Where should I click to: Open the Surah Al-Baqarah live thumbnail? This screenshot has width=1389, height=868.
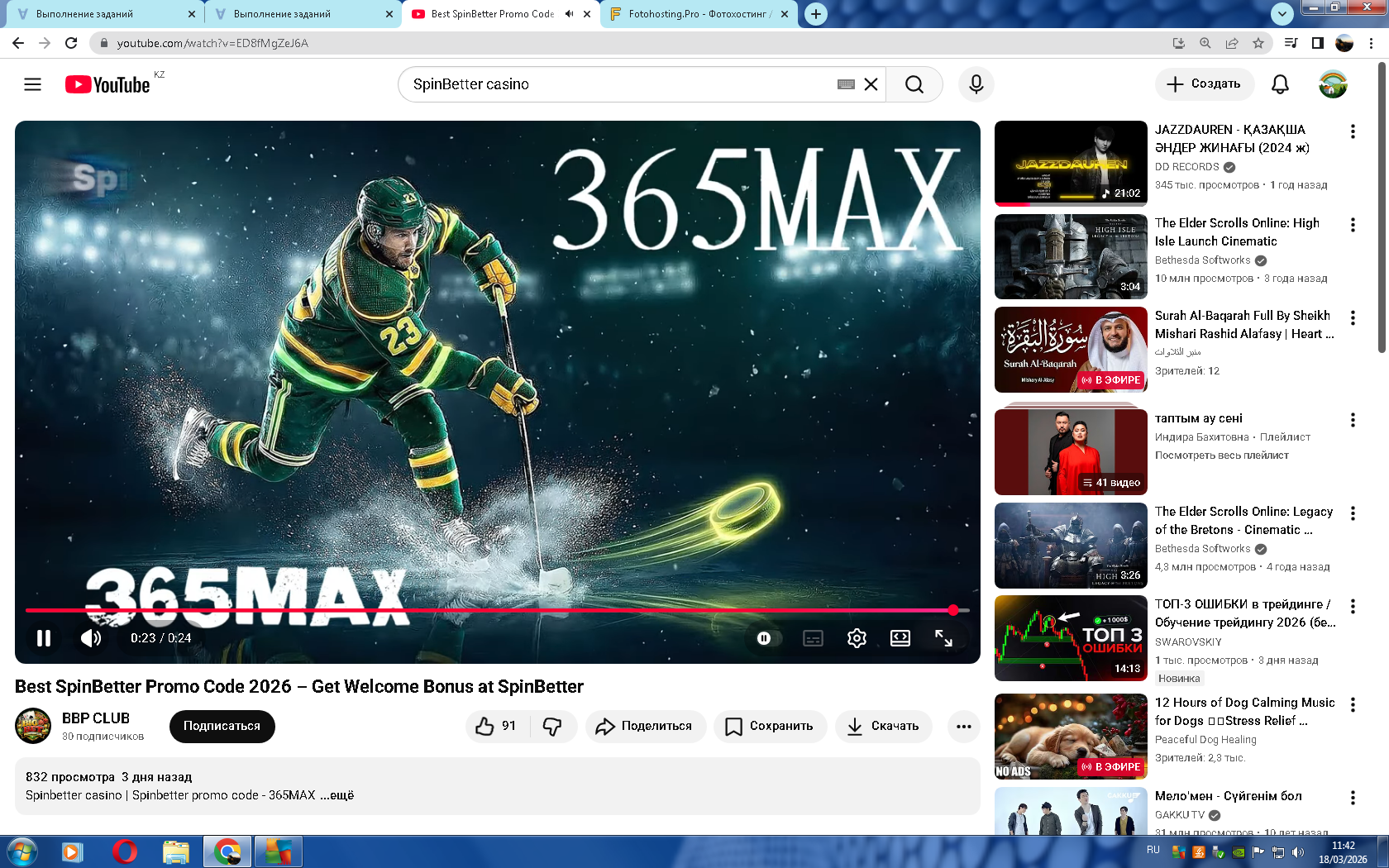pos(1071,350)
